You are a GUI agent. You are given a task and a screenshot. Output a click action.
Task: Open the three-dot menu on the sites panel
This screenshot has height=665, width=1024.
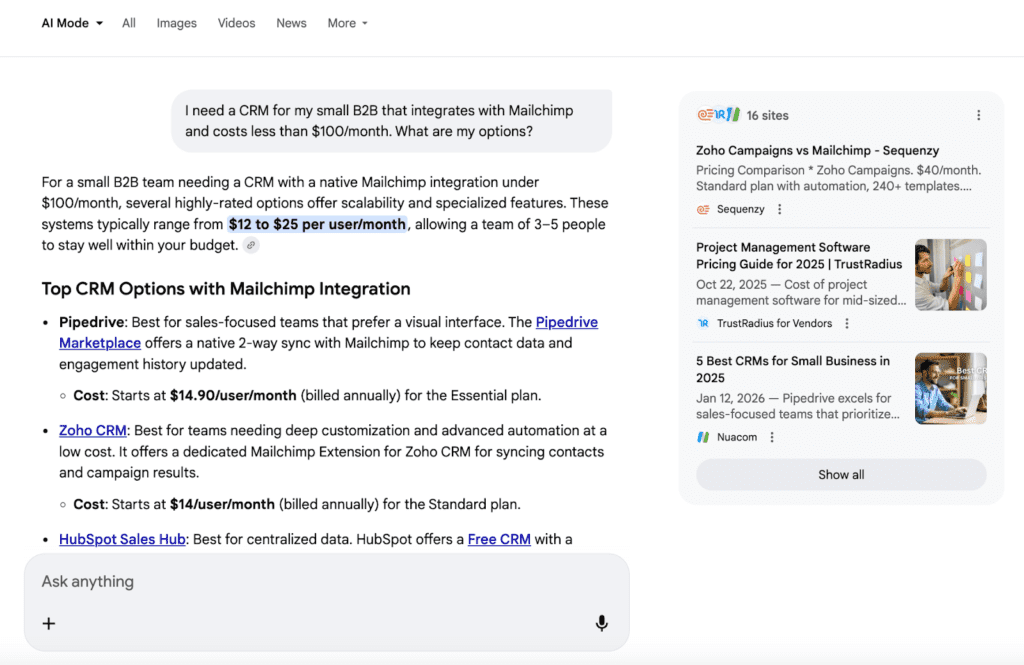pyautogui.click(x=978, y=115)
